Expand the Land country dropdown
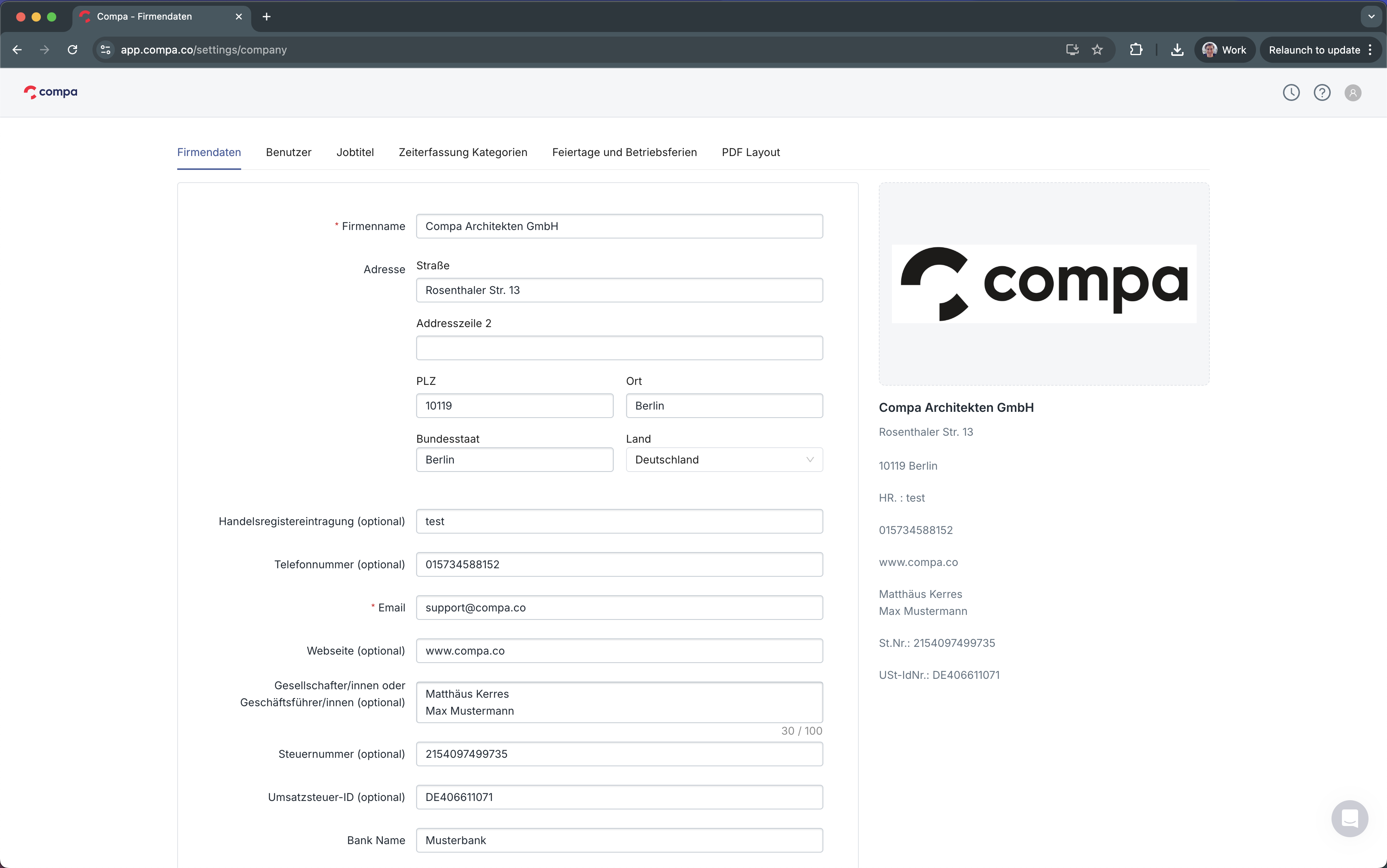This screenshot has height=868, width=1387. tap(724, 460)
